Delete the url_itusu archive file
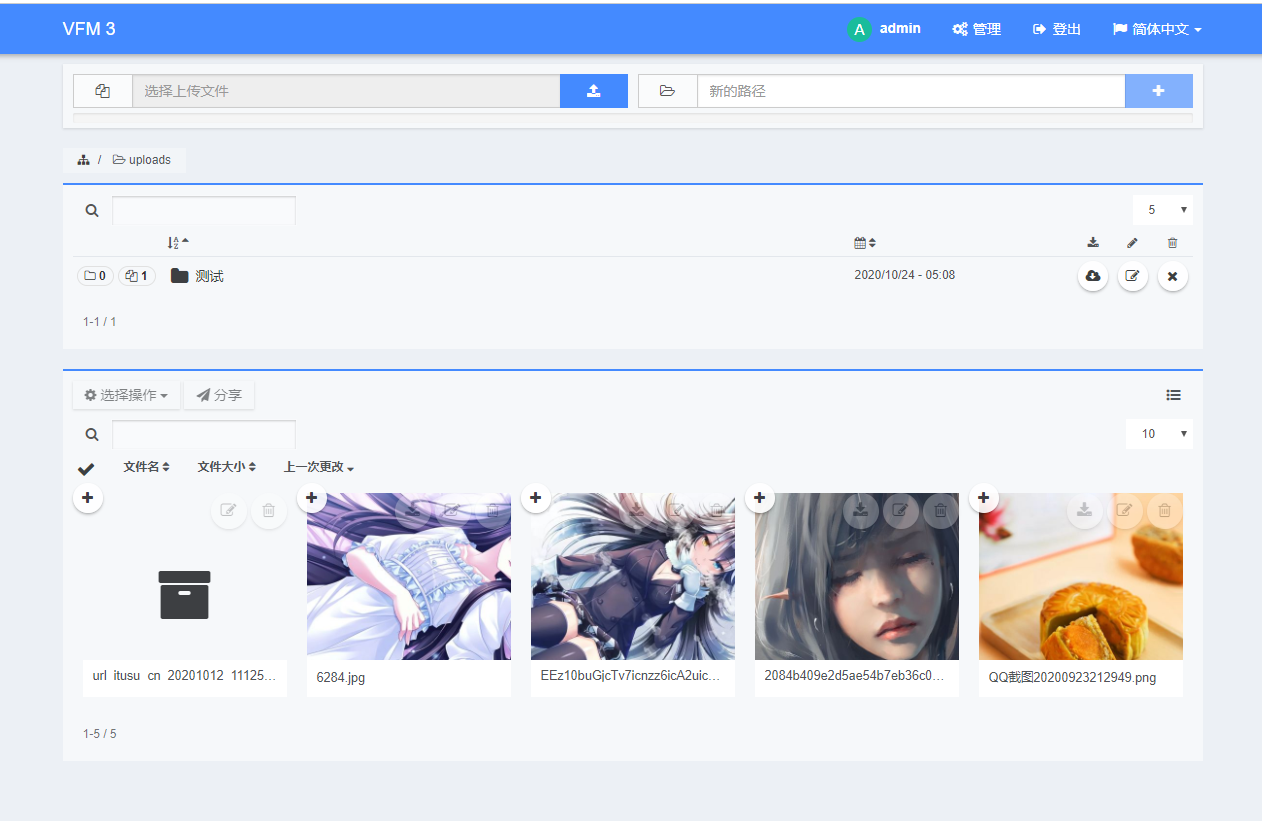The height and width of the screenshot is (821, 1262). (x=268, y=511)
